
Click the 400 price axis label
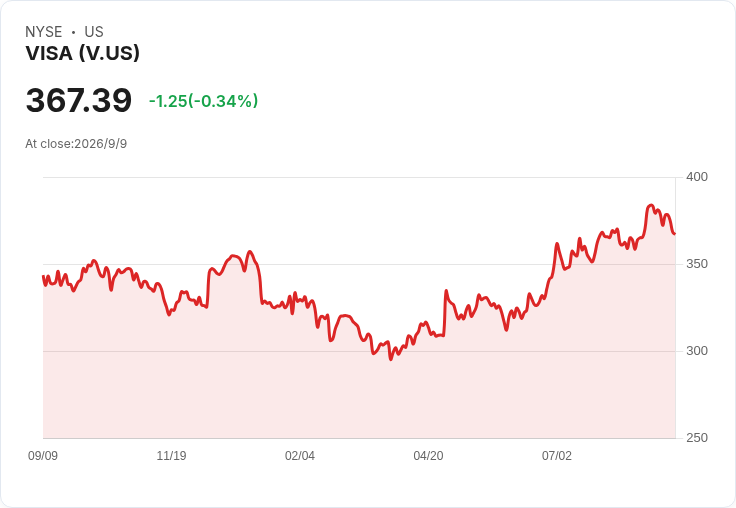[697, 177]
